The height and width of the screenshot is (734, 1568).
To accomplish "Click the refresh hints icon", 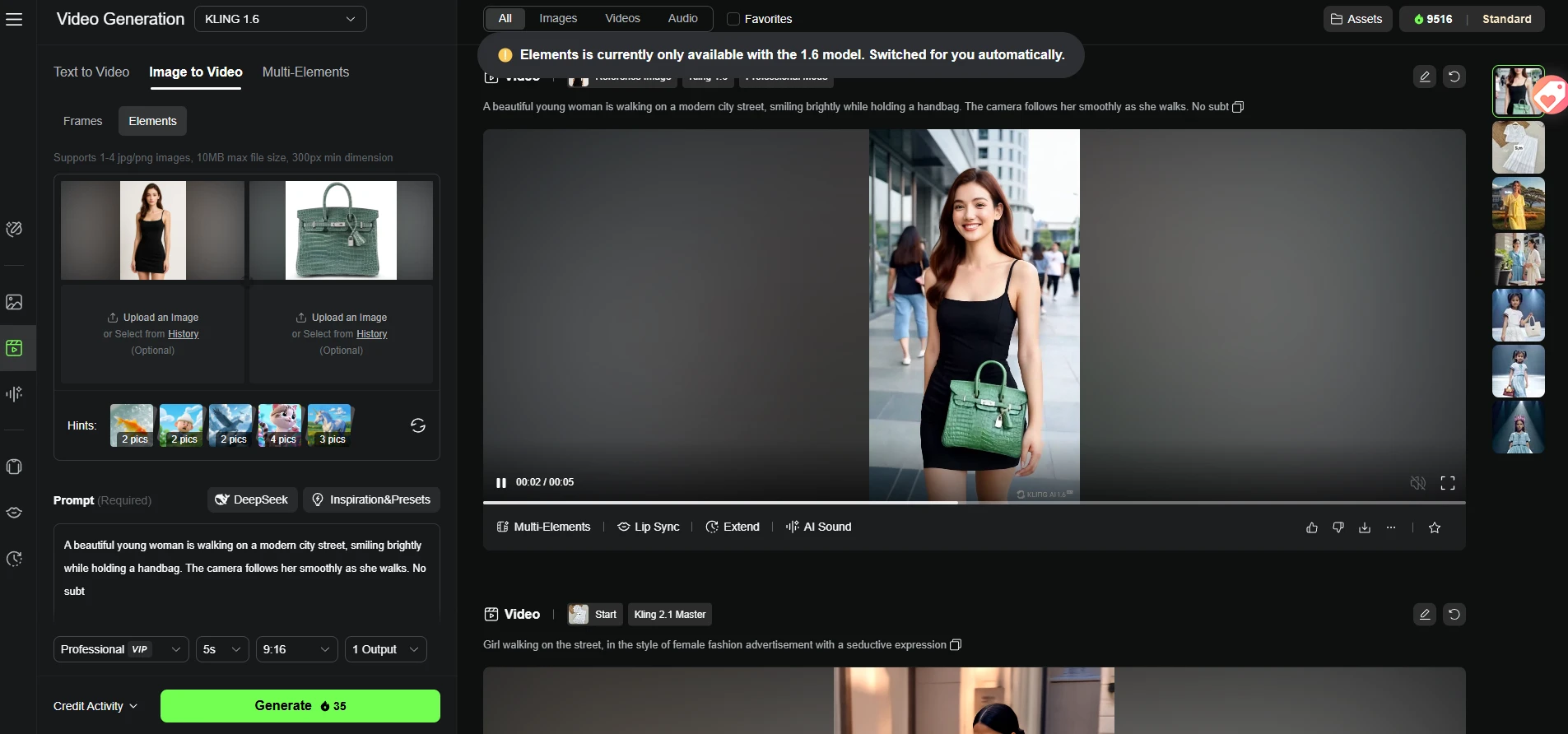I will [418, 425].
